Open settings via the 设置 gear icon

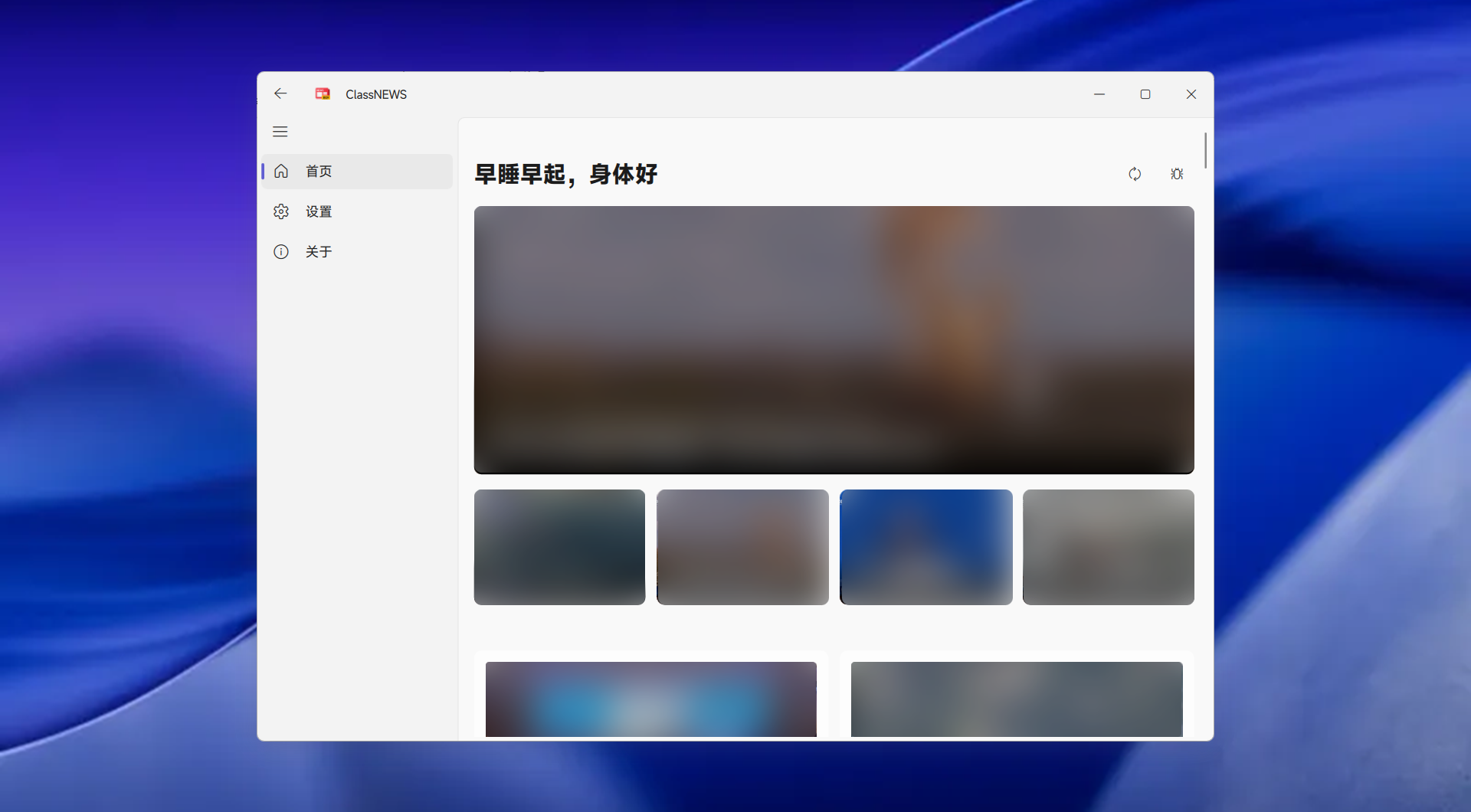[x=281, y=211]
